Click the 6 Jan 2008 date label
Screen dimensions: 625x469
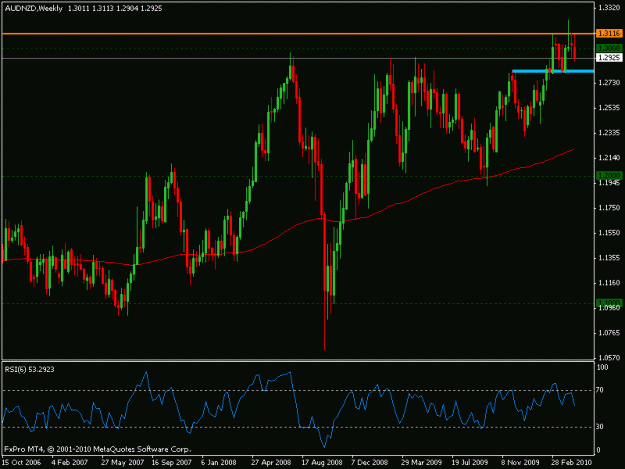pos(219,463)
